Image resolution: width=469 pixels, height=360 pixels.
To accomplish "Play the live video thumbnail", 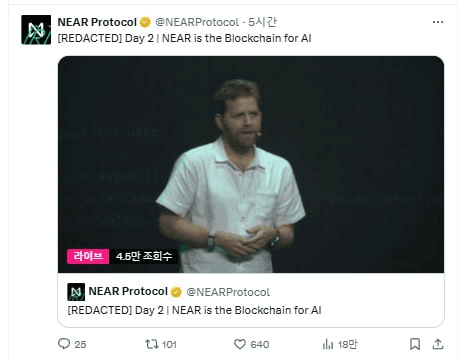I will click(x=251, y=164).
